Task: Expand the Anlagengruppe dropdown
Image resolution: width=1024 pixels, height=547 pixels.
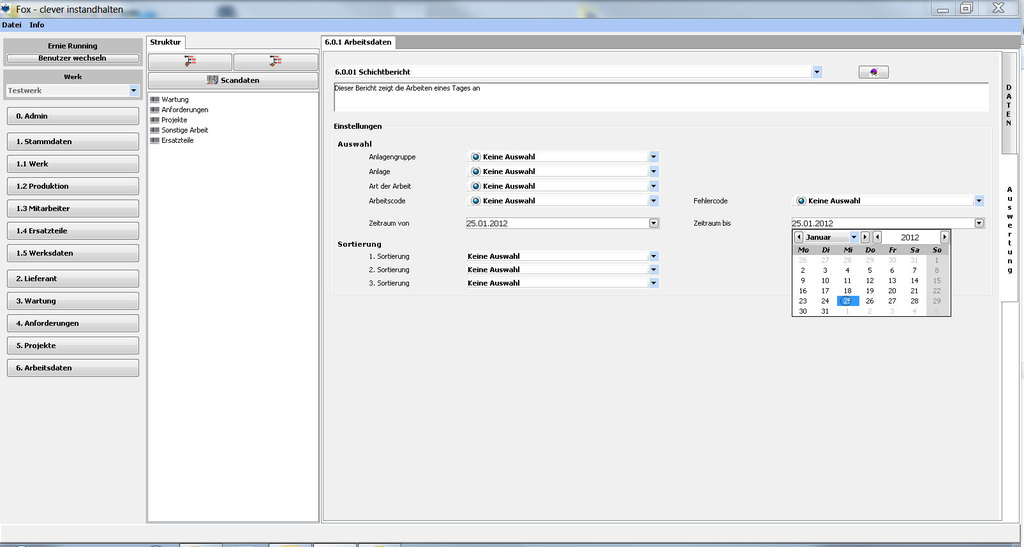Action: [x=653, y=156]
